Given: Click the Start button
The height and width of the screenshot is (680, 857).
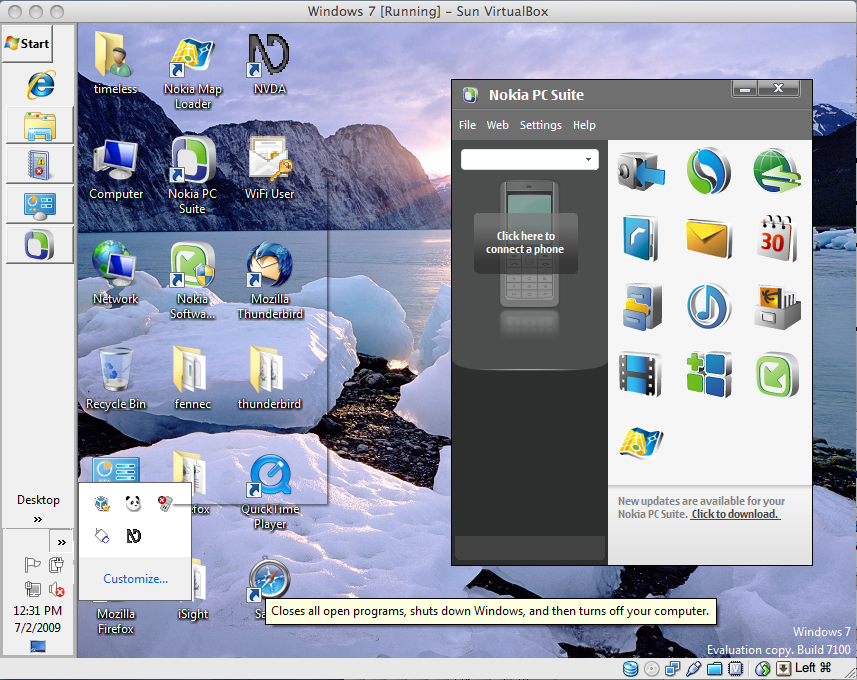Looking at the screenshot, I should 27,43.
